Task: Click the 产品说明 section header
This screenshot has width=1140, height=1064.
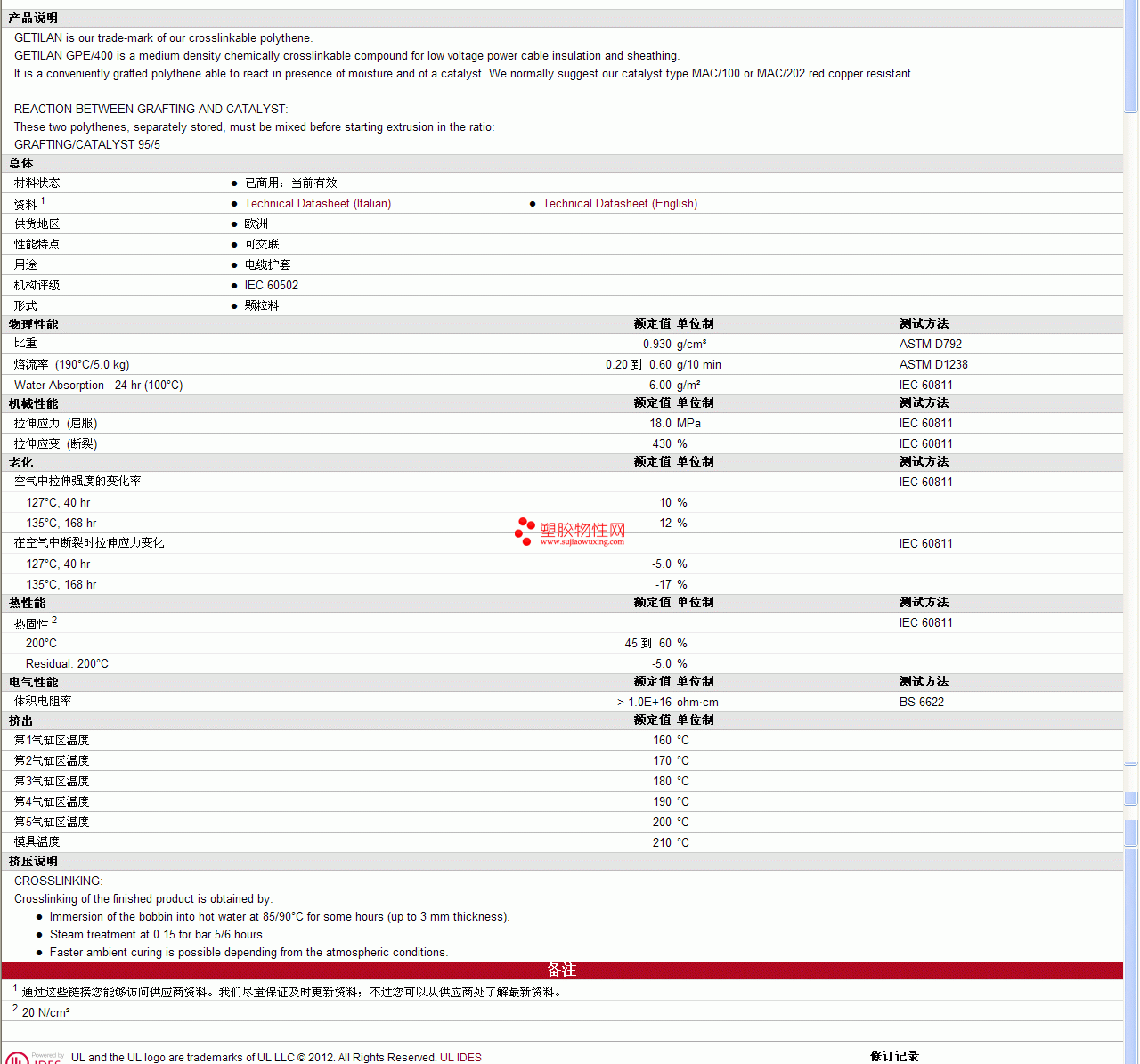Action: coord(33,18)
